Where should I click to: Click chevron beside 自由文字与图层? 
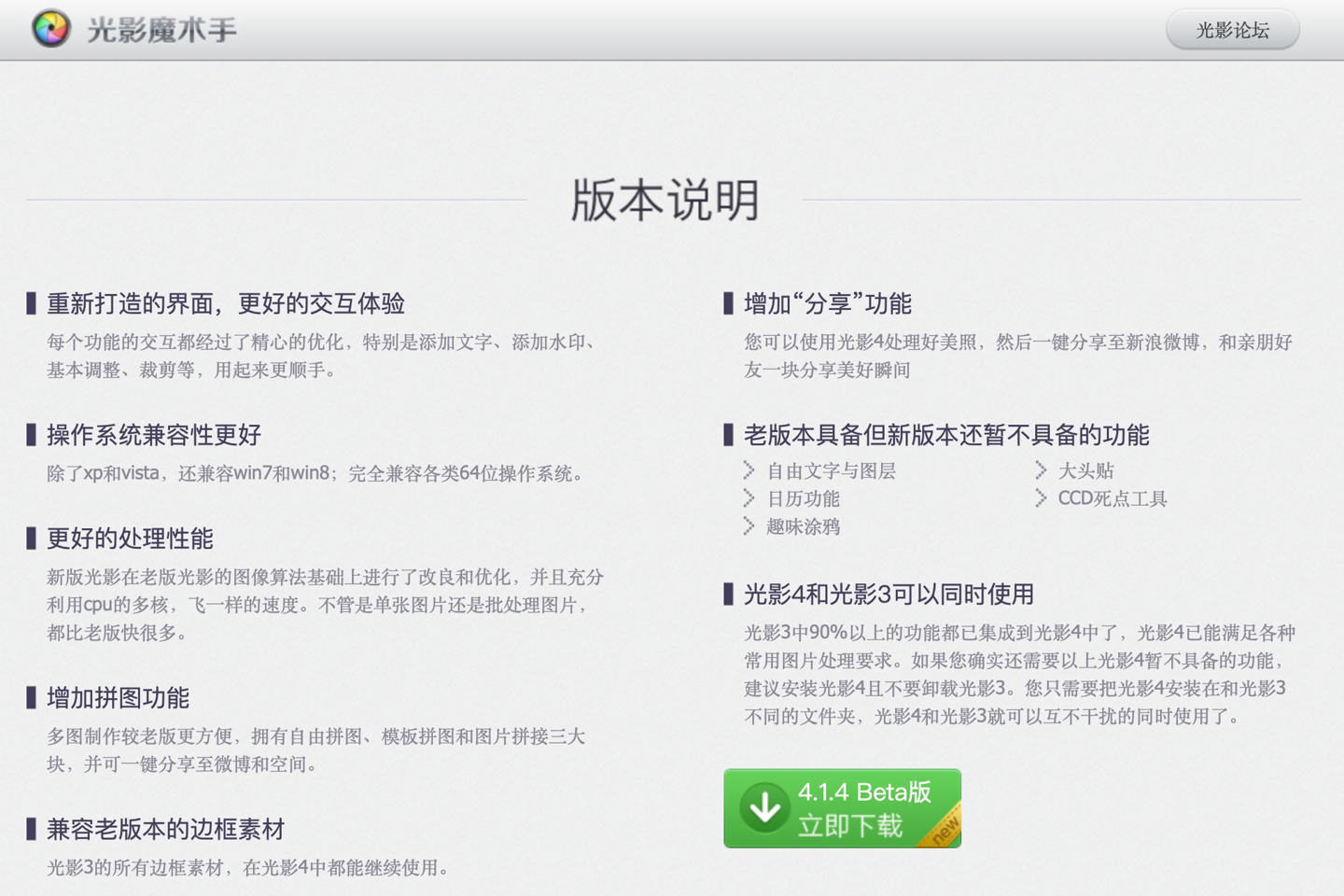(749, 469)
